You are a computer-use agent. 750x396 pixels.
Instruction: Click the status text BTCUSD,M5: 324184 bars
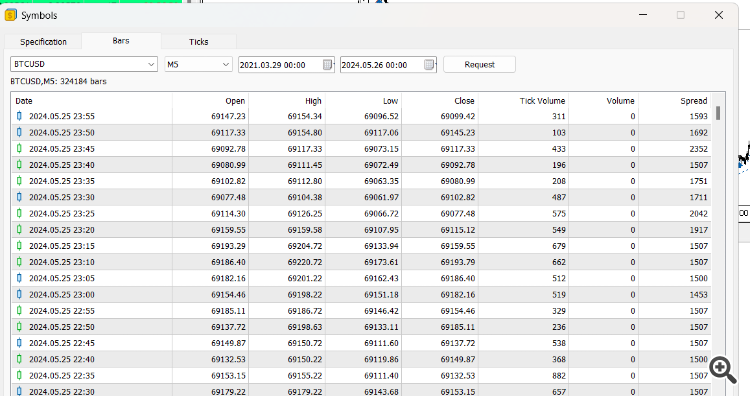coord(58,81)
